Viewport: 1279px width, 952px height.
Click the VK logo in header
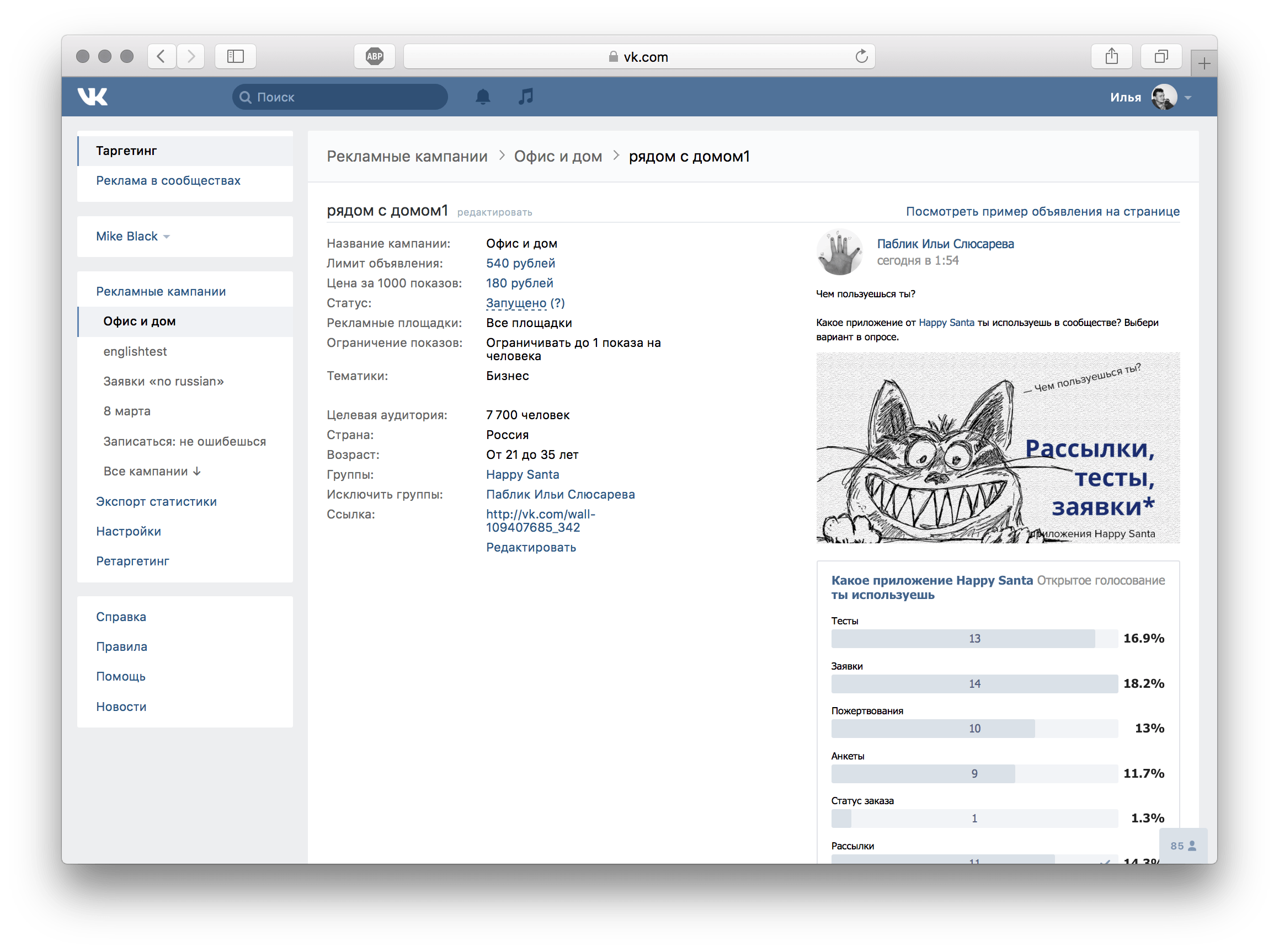click(x=93, y=96)
